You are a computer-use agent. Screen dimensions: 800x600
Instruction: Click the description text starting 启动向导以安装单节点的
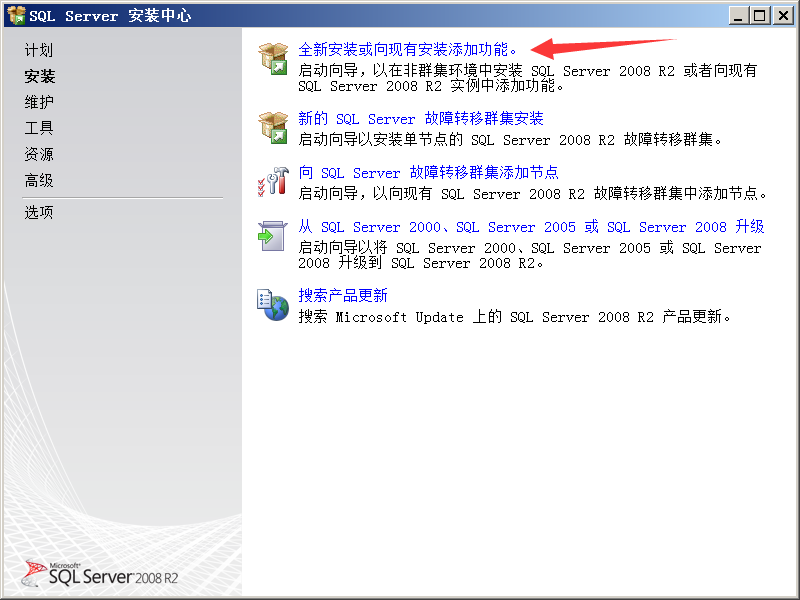click(510, 139)
